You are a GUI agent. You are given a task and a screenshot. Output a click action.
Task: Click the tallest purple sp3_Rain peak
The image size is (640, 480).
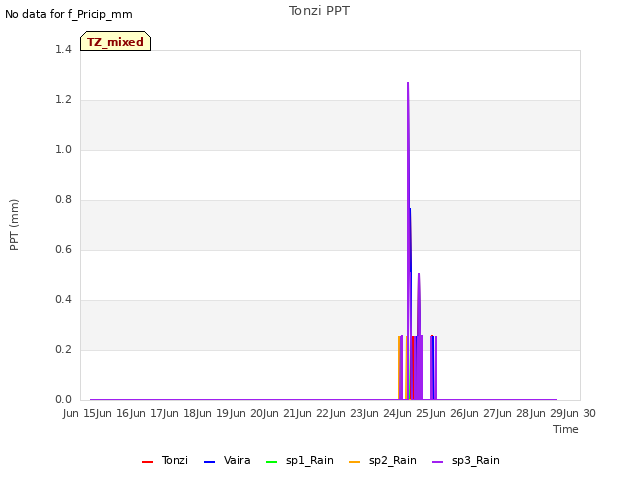[408, 83]
